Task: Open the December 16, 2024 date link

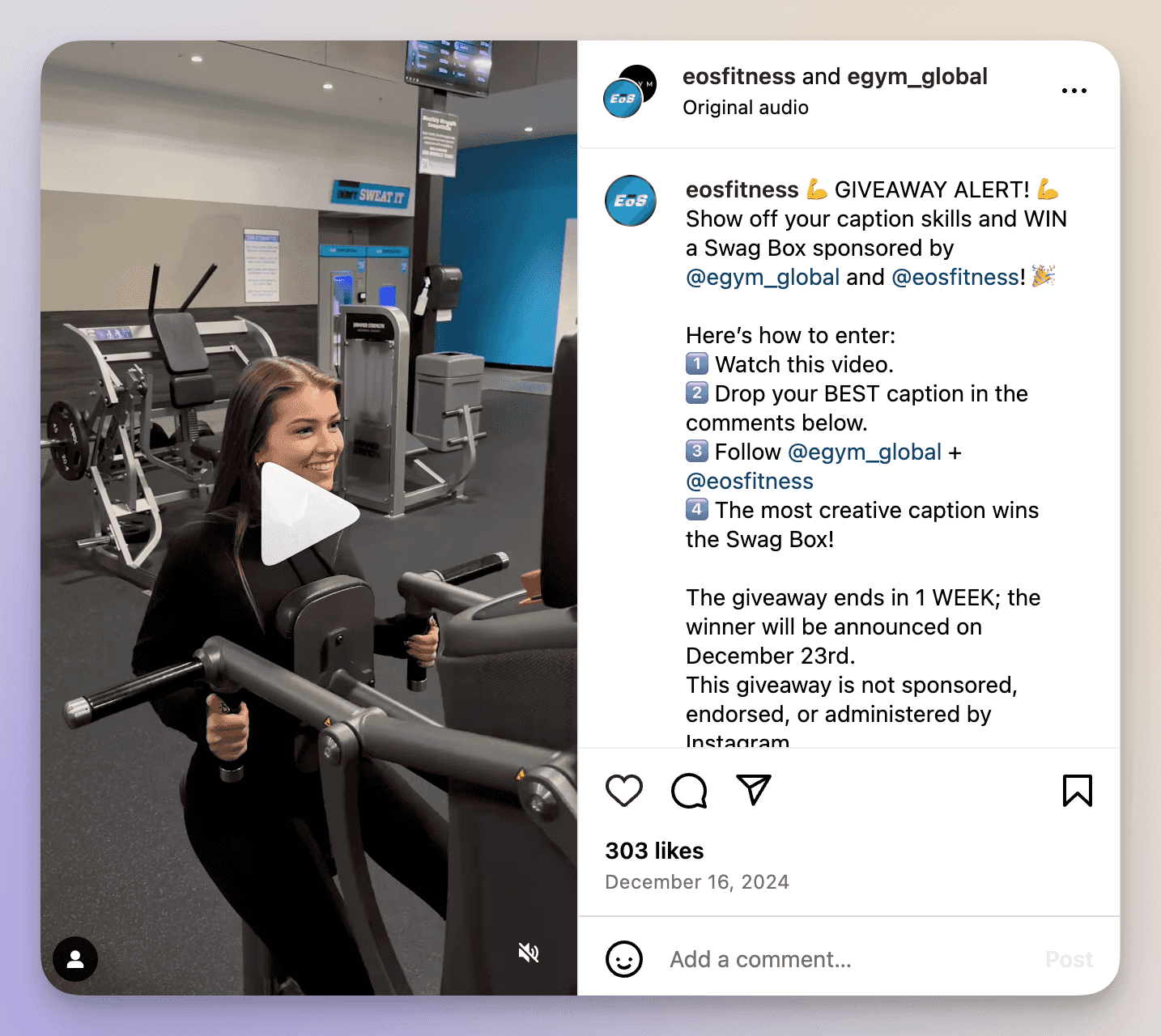Action: (x=696, y=882)
